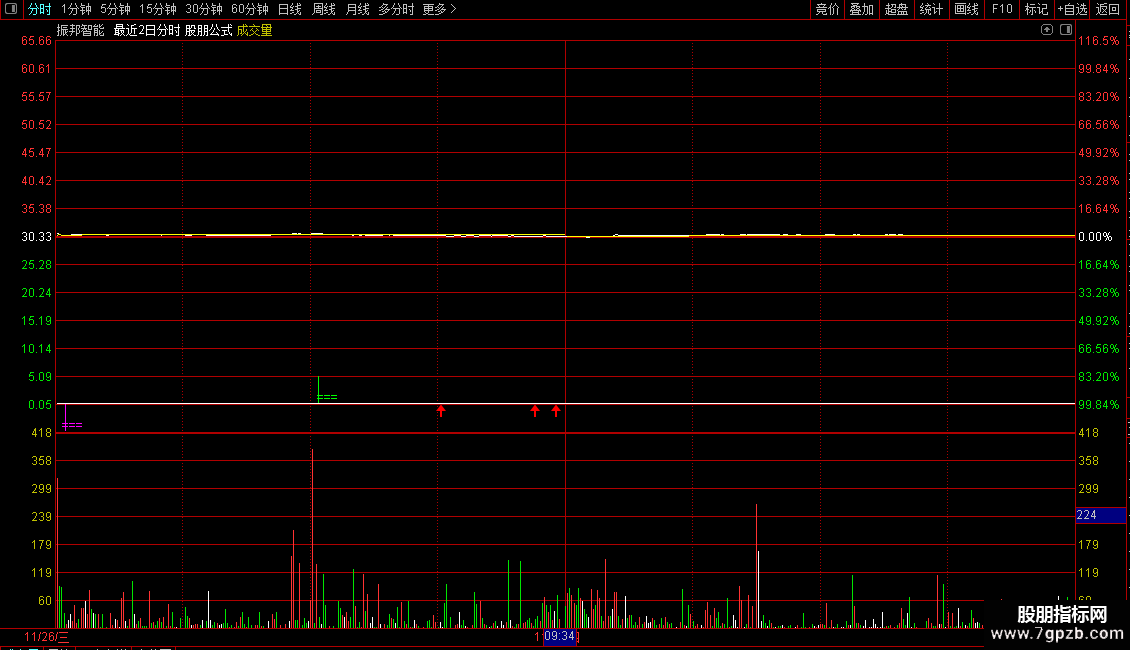Click the 振邦智能 stock name
Viewport: 1130px width, 650px height.
point(81,30)
